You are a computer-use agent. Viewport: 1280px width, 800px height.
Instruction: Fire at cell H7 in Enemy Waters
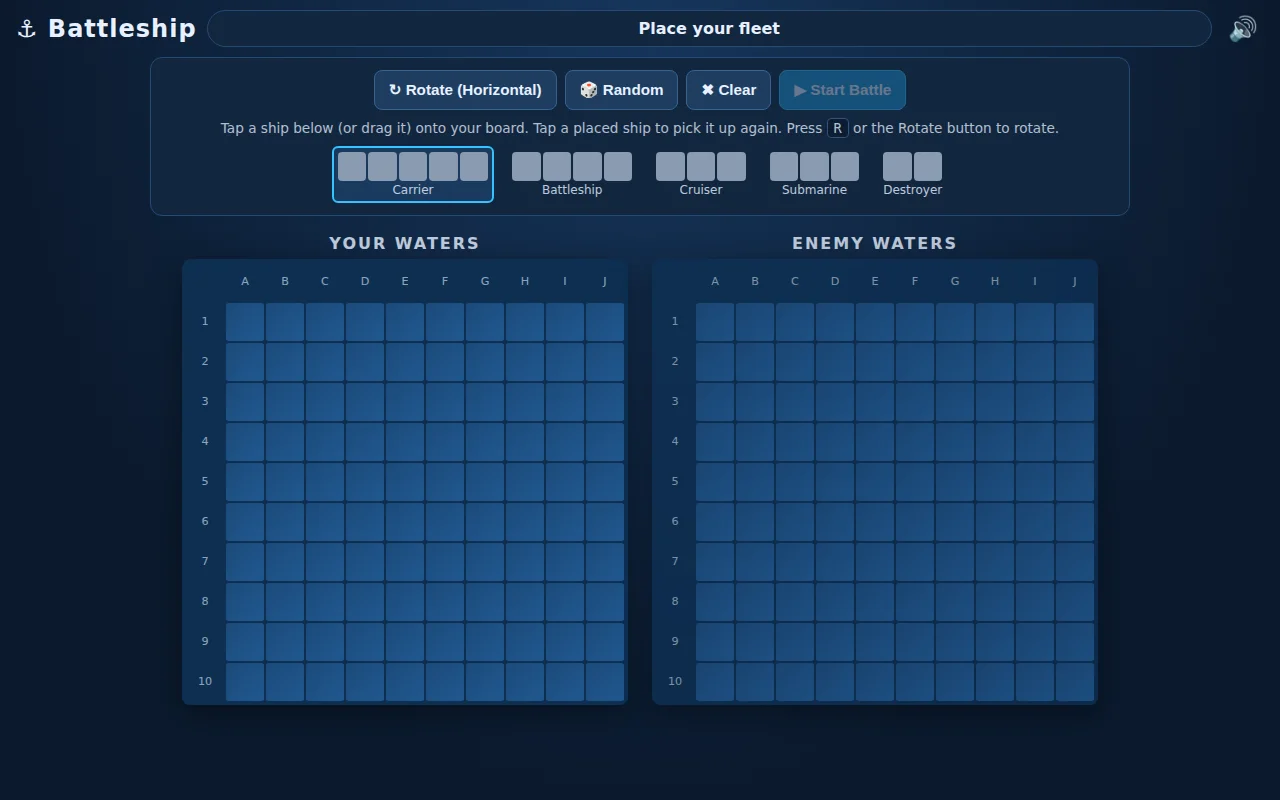(995, 562)
